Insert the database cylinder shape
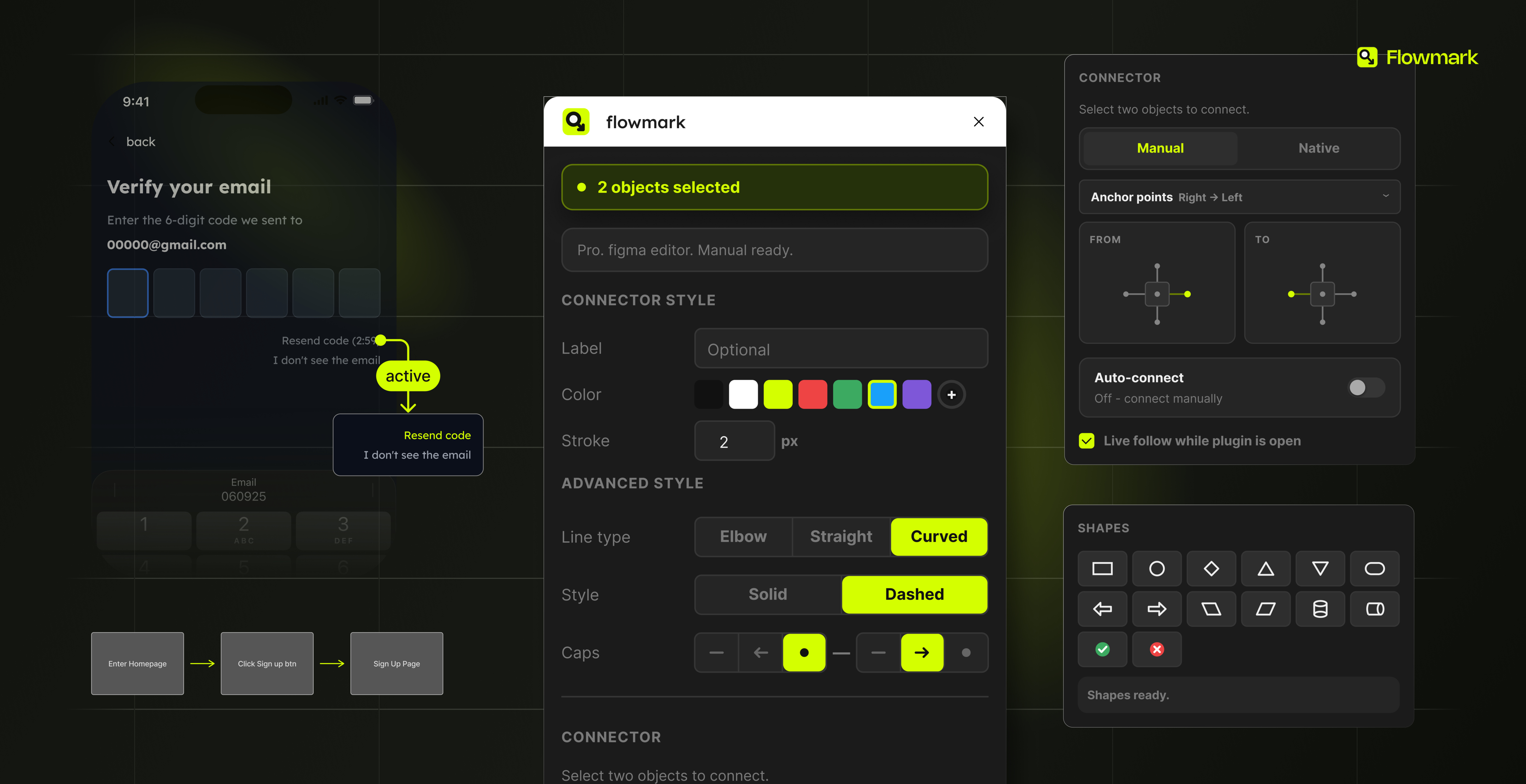 click(x=1320, y=609)
